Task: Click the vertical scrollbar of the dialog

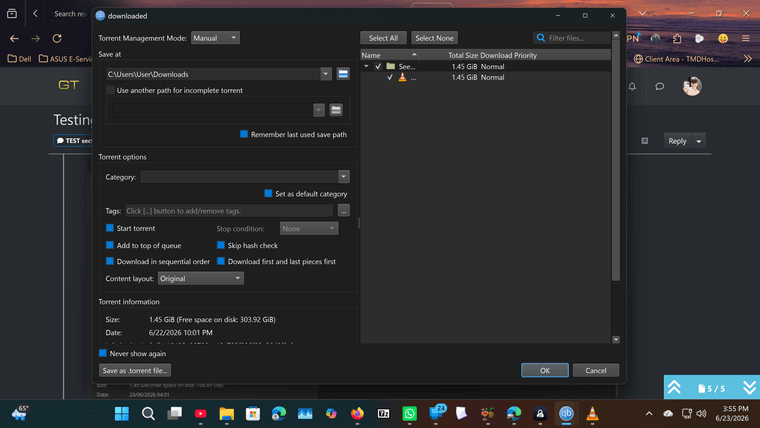Action: pos(616,160)
